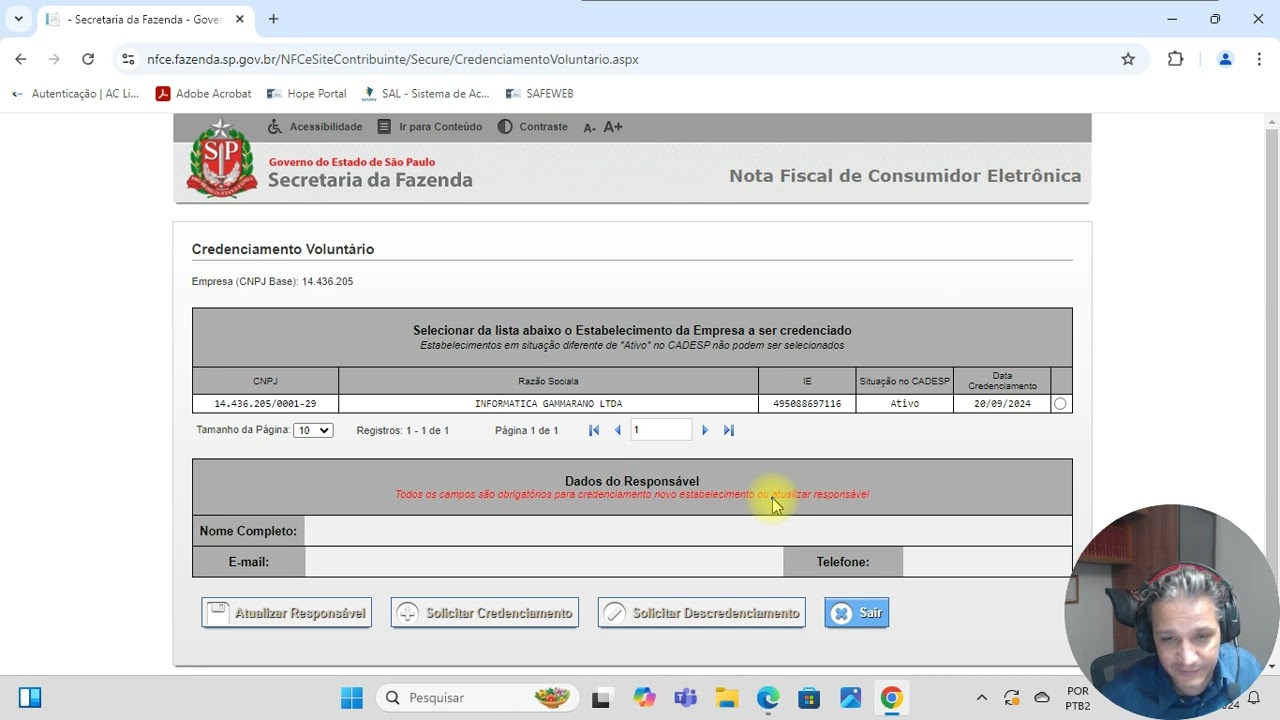Image resolution: width=1280 pixels, height=720 pixels.
Task: Click the OneDrive cloud icon in the tray
Action: (1042, 698)
